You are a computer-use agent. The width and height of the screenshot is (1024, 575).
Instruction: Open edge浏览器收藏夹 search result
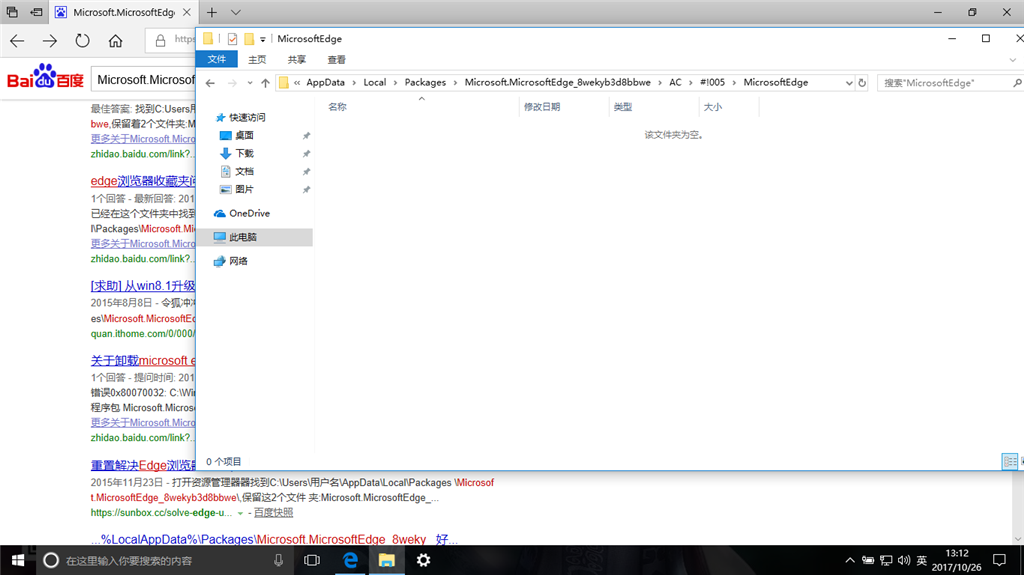pos(143,181)
